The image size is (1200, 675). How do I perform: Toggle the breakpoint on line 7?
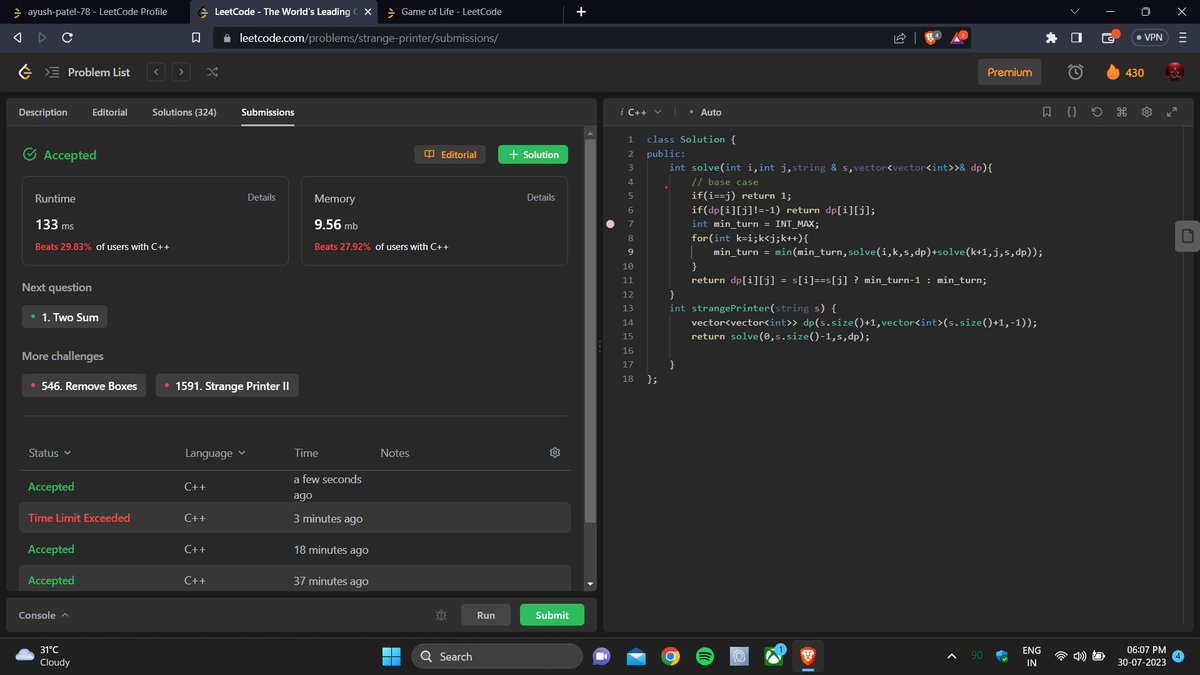click(x=610, y=224)
